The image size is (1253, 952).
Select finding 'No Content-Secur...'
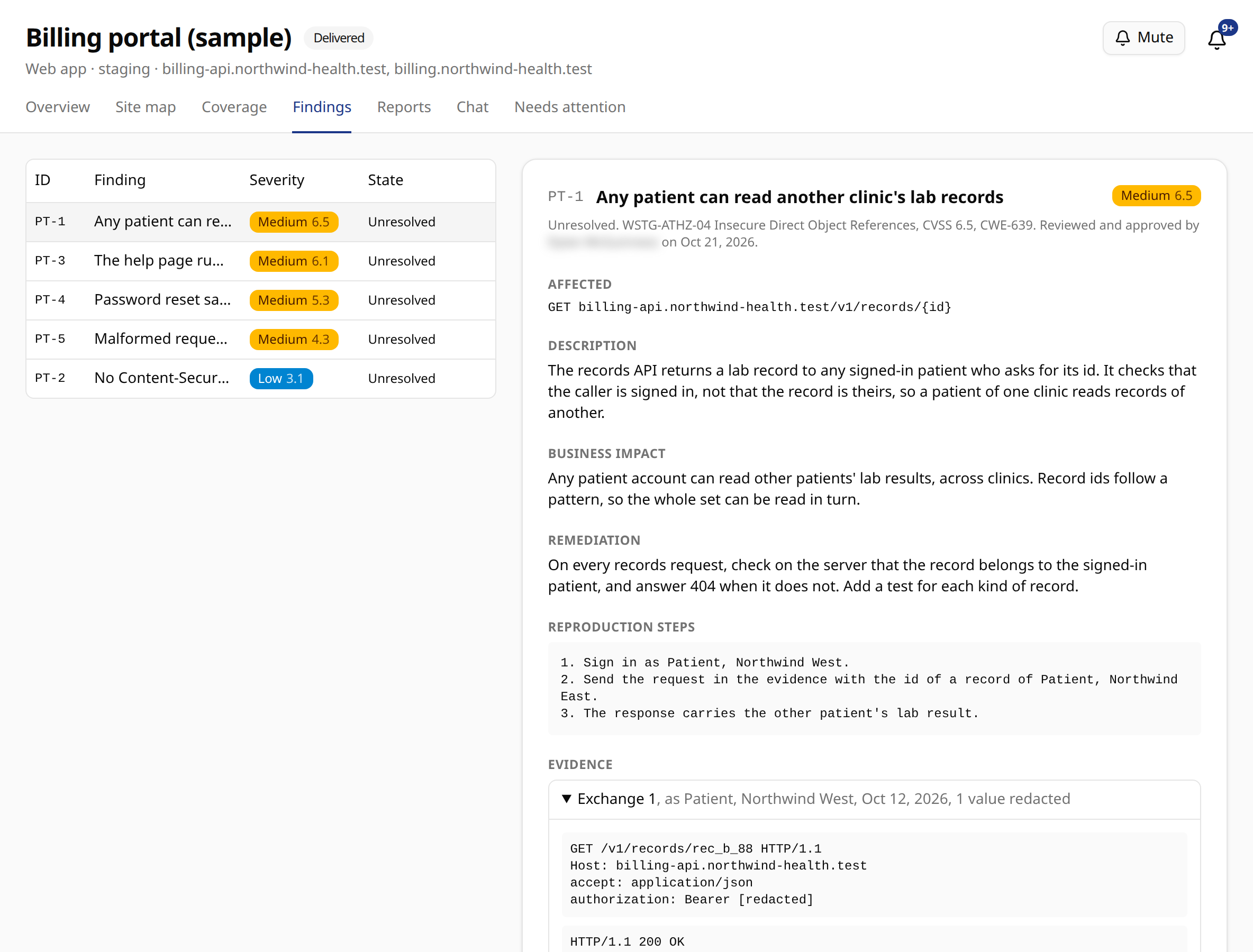pos(261,378)
